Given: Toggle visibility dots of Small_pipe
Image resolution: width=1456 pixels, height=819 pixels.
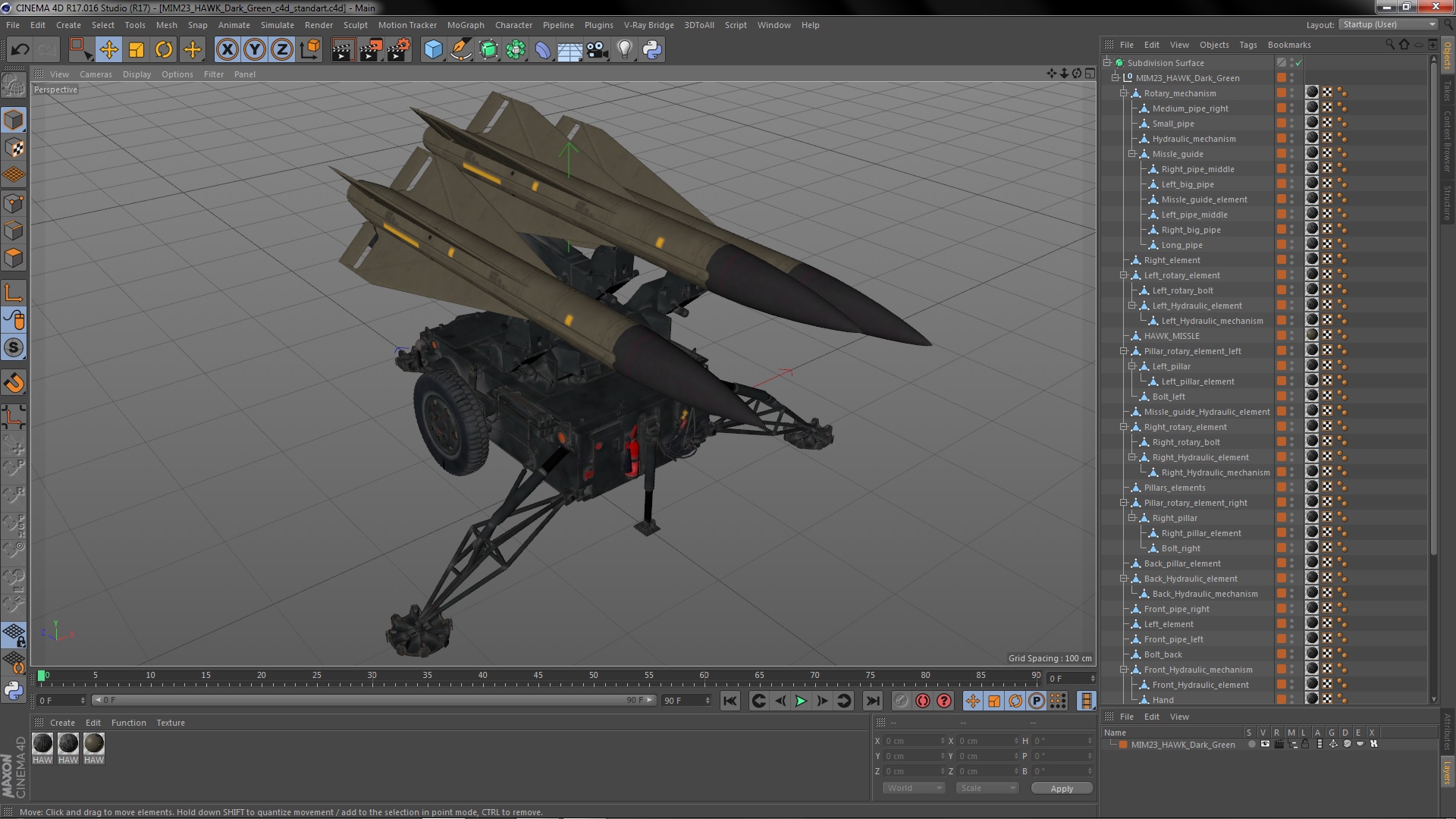Looking at the screenshot, I should pos(1292,124).
